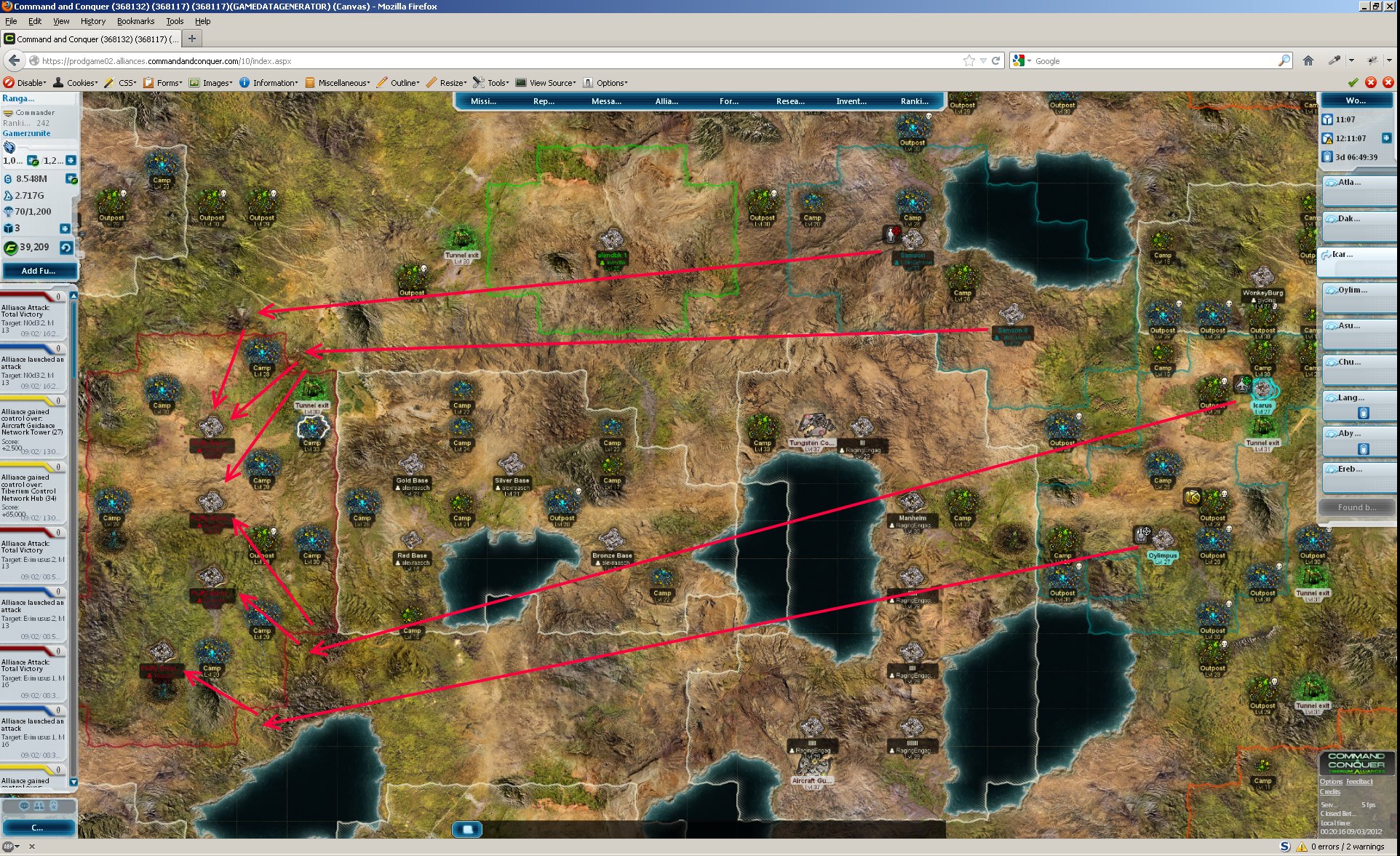Select the Lang... base in the list
Image resolution: width=1400 pixels, height=856 pixels.
pyautogui.click(x=1359, y=405)
